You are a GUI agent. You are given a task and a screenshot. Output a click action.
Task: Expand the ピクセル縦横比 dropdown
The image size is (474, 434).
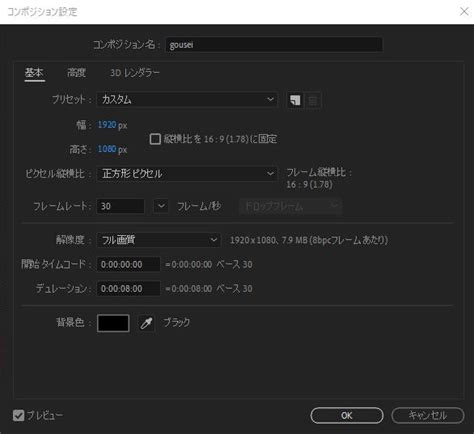click(x=187, y=174)
